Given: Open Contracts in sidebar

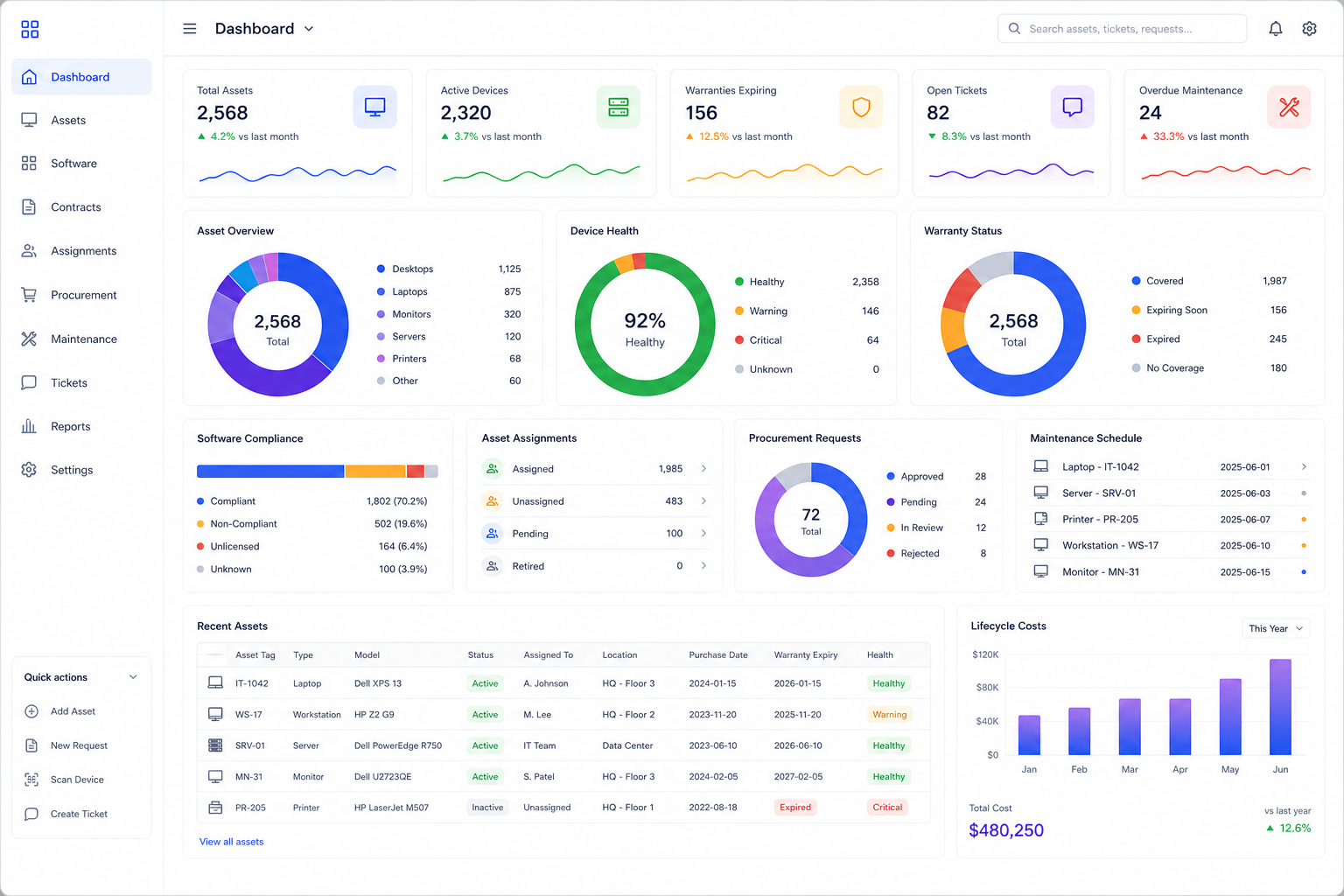Looking at the screenshot, I should click(81, 207).
